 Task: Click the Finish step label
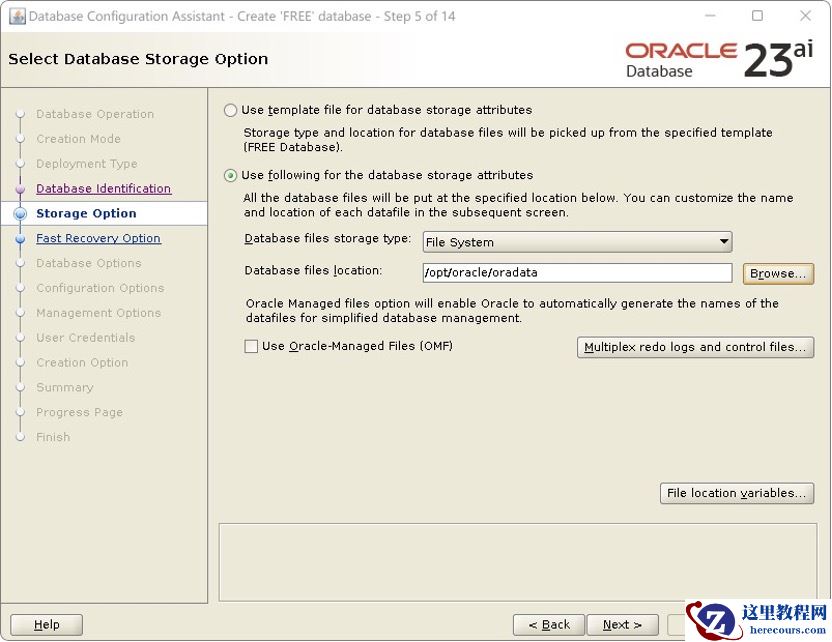pos(53,437)
